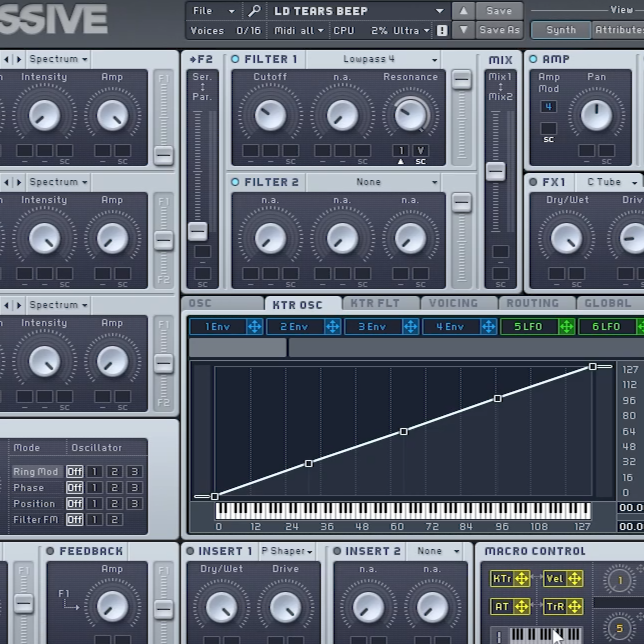Toggle Filter 1 power button
Viewport: 644px width, 644px height.
pos(236,60)
